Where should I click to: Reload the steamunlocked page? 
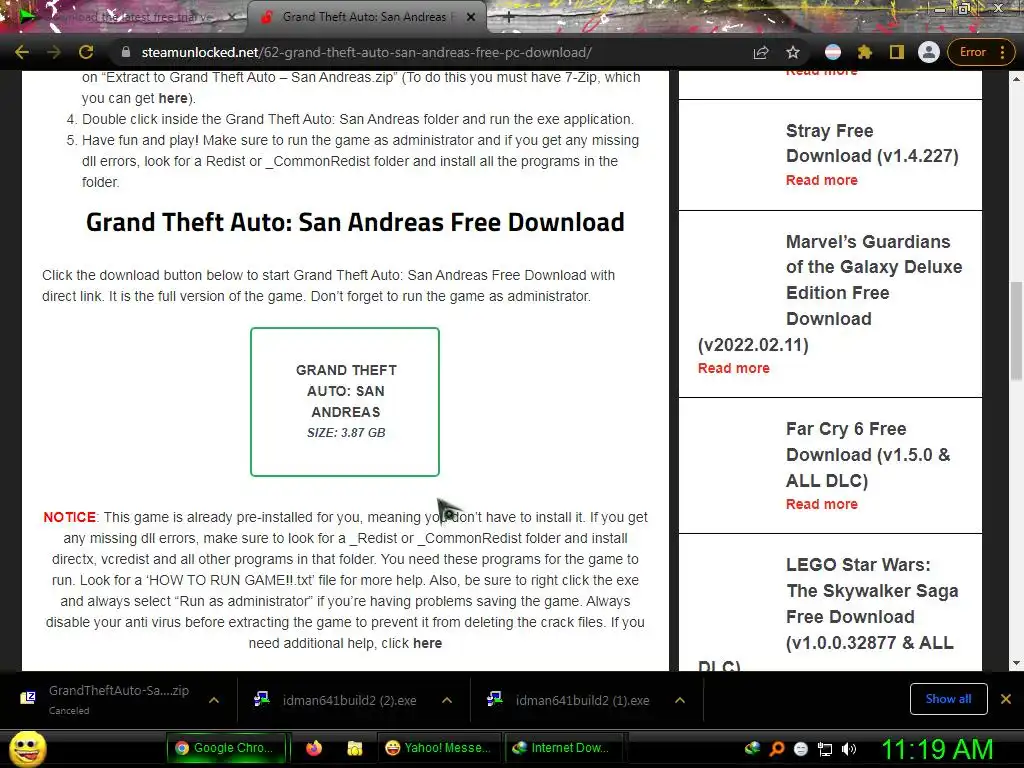(86, 52)
